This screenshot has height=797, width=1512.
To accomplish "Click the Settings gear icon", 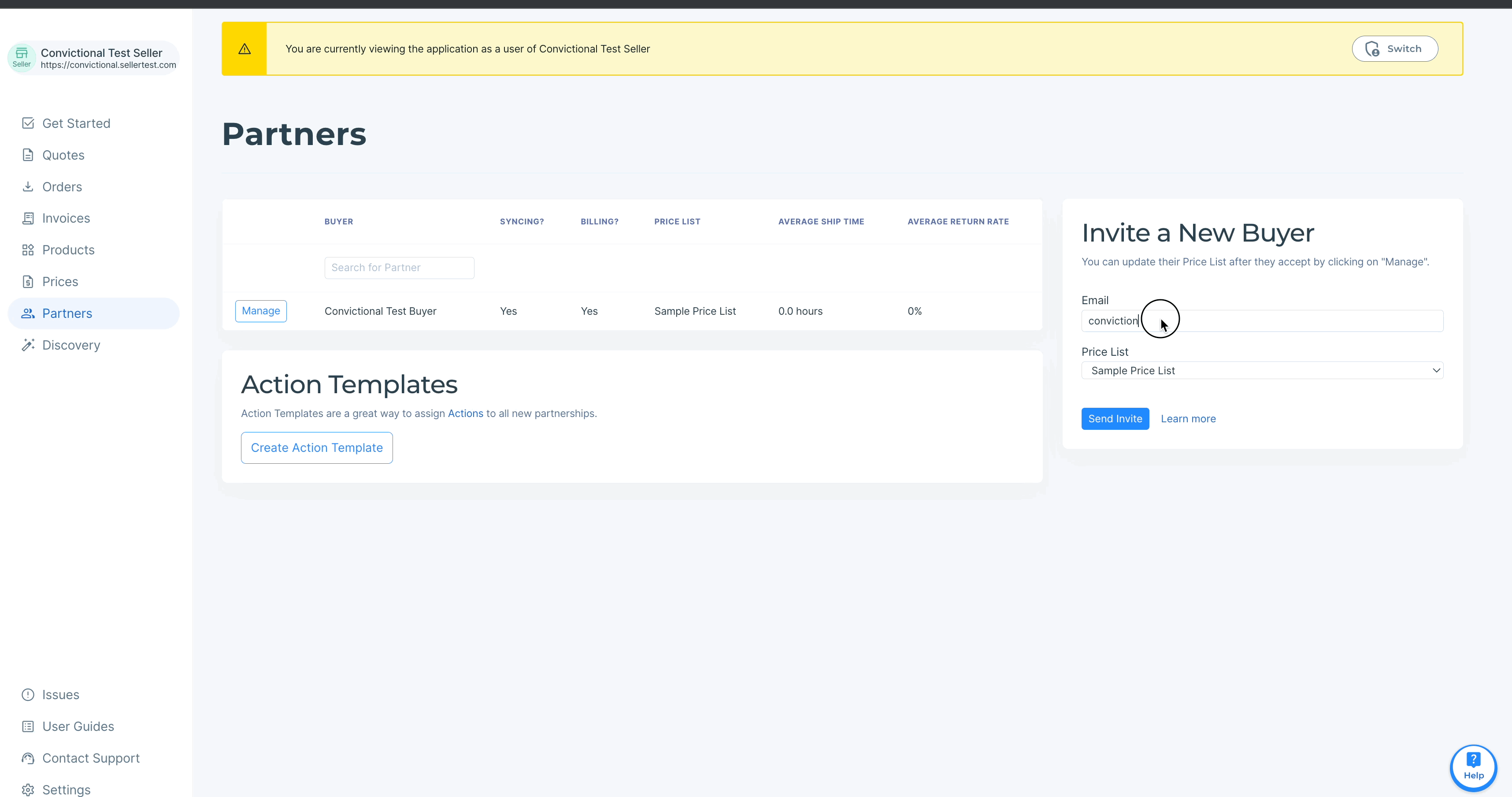I will tap(28, 790).
